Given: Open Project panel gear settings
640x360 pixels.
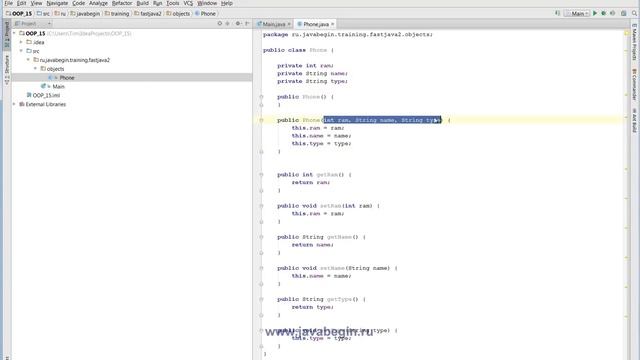Looking at the screenshot, I should pyautogui.click(x=238, y=24).
